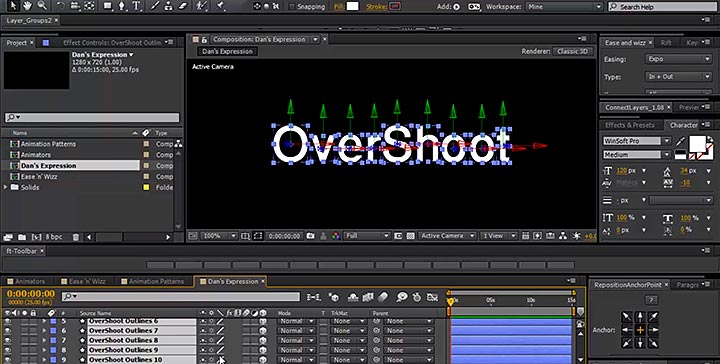This screenshot has height=364, width=720.
Task: Click the bottom-left anchor arrow button
Action: pyautogui.click(x=627, y=343)
